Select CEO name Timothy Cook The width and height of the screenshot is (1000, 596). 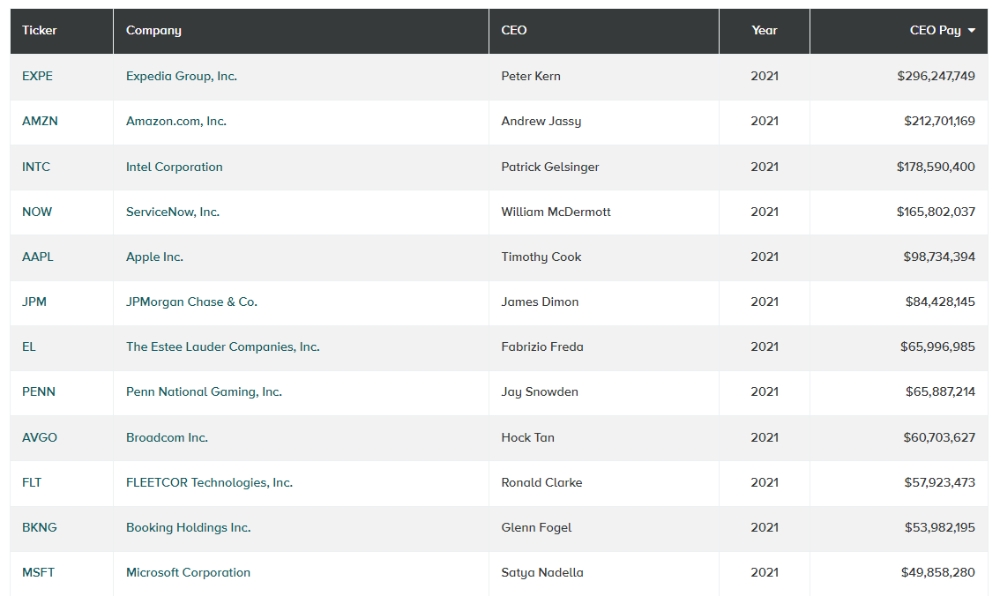[x=541, y=257]
